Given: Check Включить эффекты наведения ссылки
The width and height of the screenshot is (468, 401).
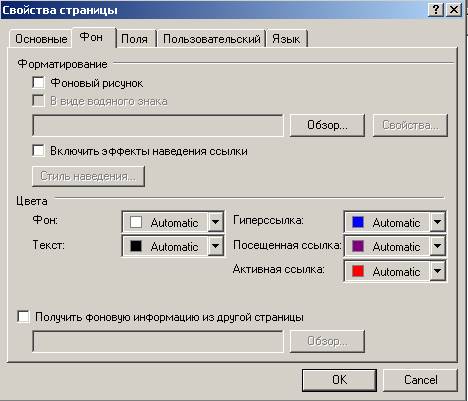Looking at the screenshot, I should tap(38, 150).
